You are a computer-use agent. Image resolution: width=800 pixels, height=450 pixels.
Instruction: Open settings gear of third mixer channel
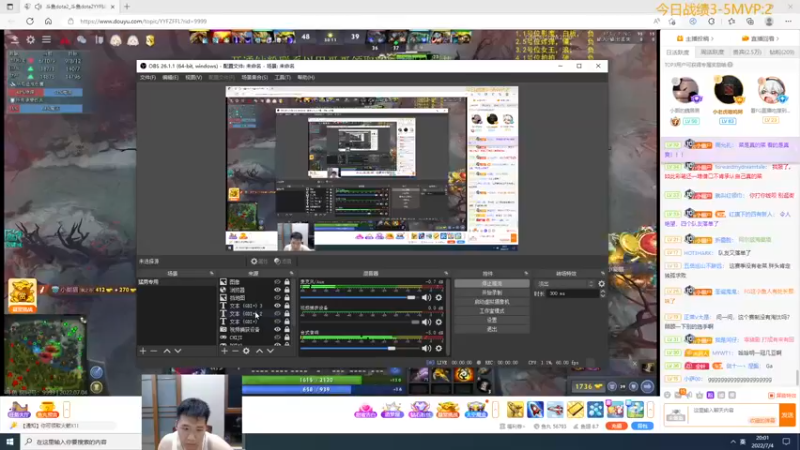439,348
